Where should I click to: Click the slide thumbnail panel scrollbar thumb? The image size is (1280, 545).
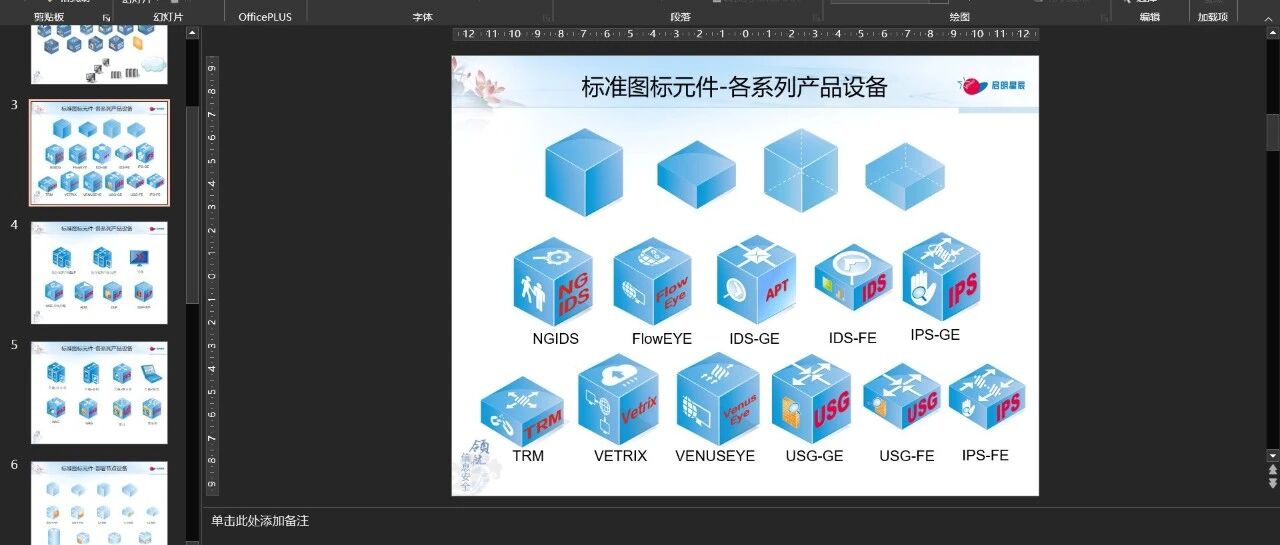(192, 205)
